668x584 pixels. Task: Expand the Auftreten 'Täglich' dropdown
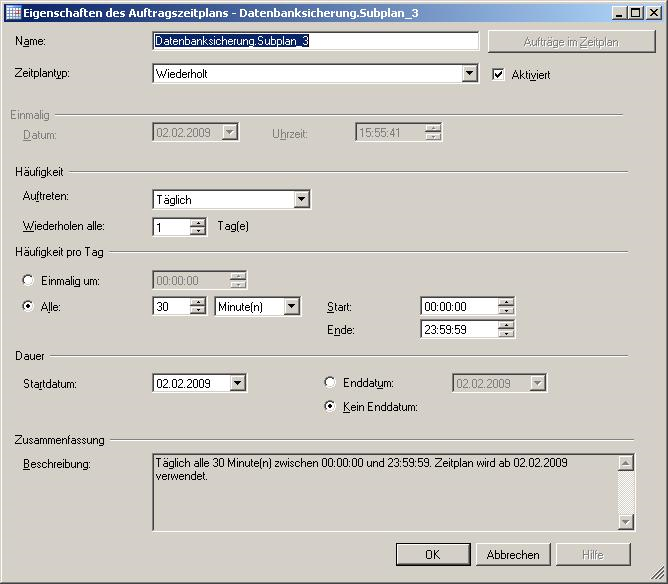click(x=302, y=200)
